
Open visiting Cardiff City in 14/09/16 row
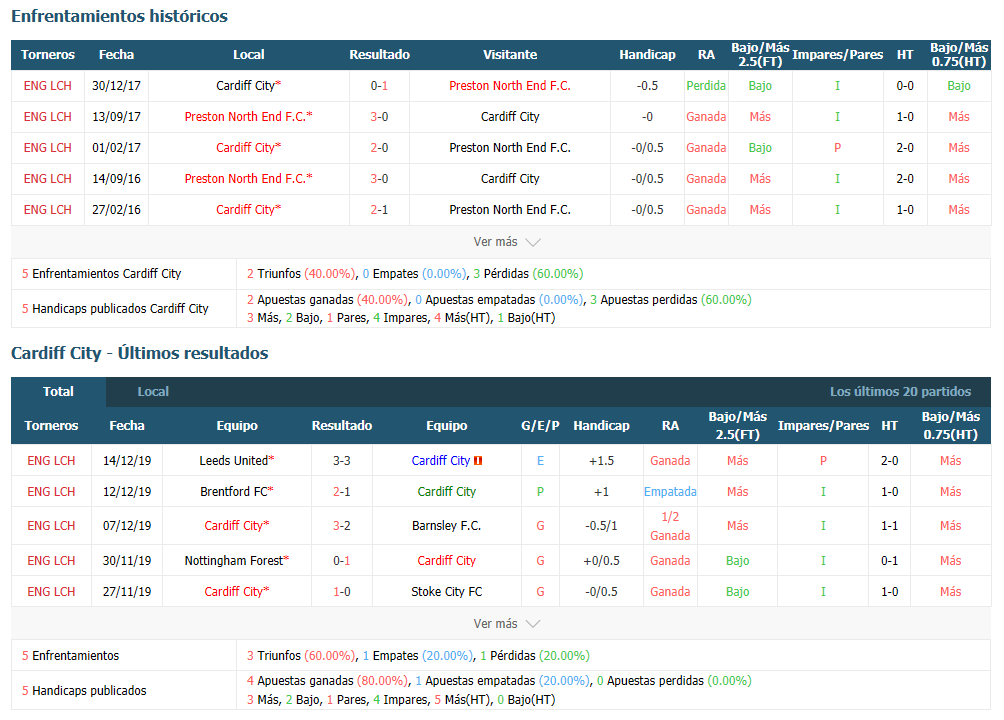tap(510, 179)
